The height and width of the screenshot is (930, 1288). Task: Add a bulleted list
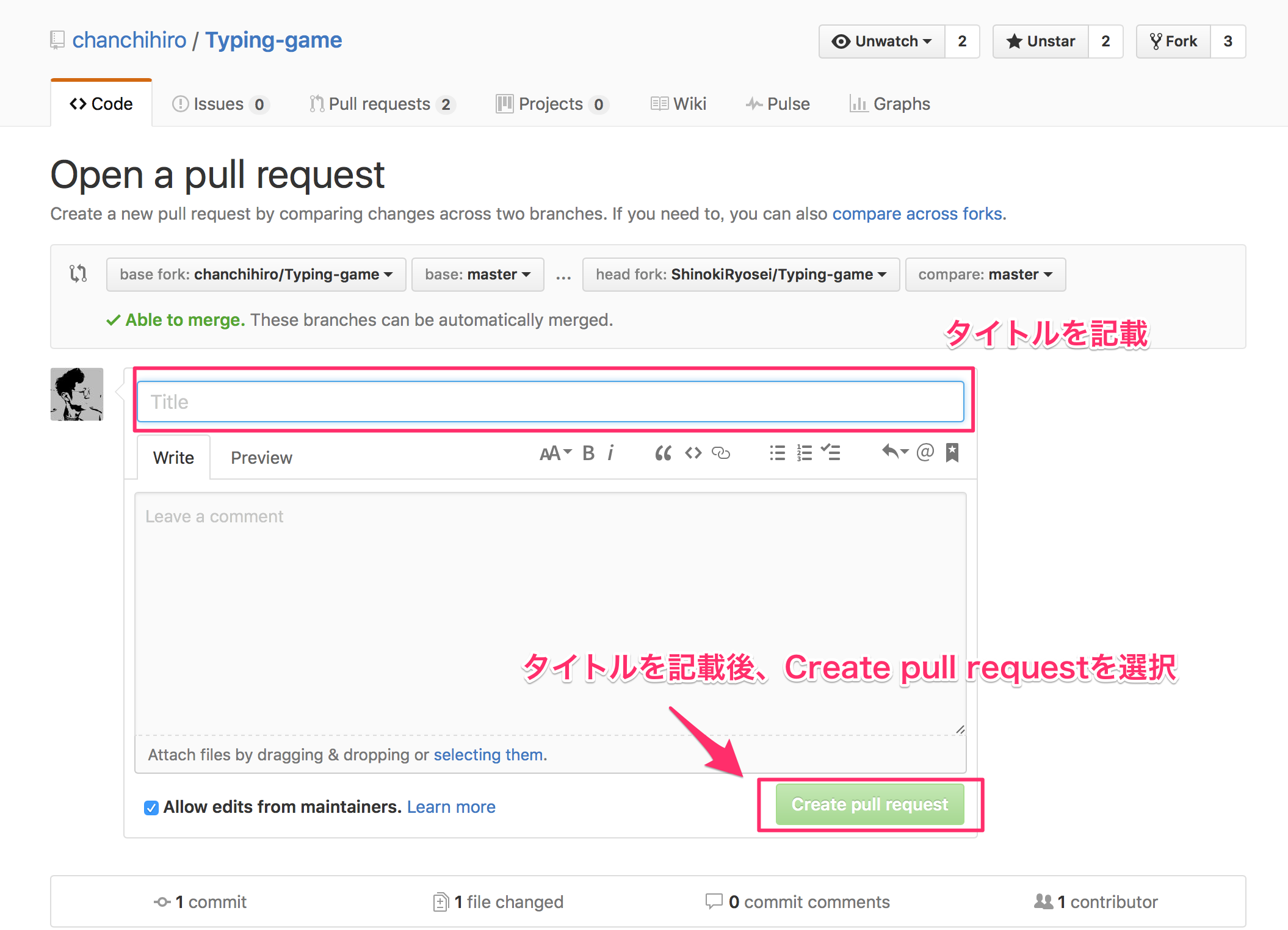(x=777, y=453)
